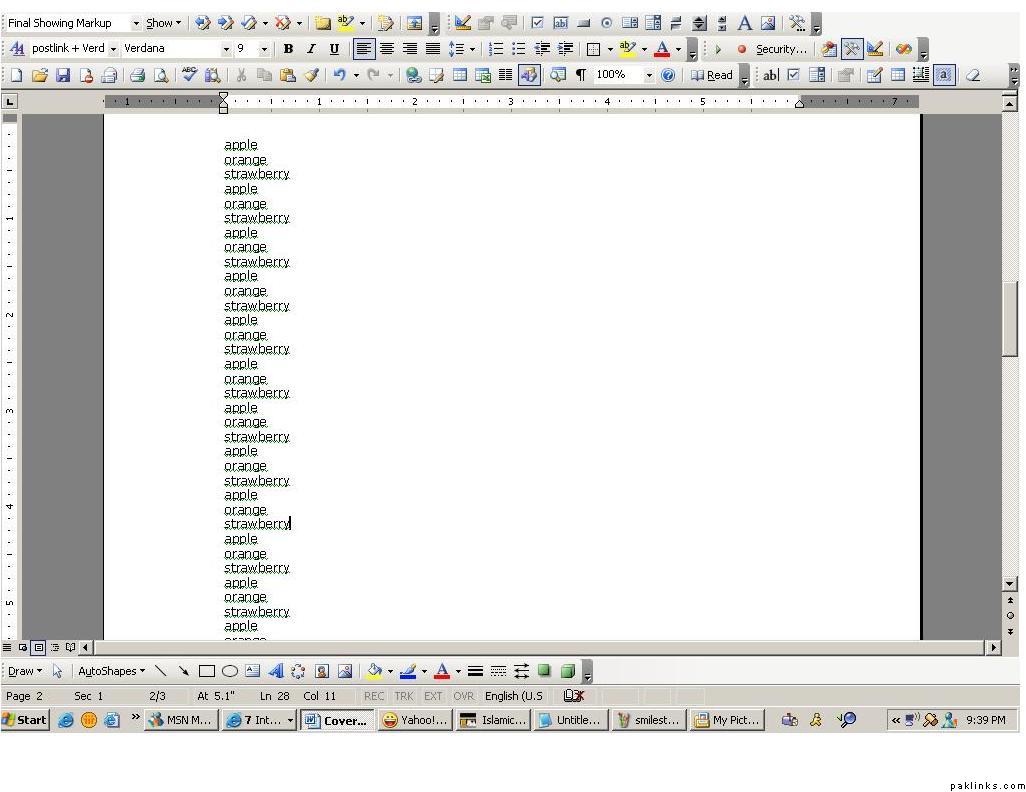Click the Spelling and Grammar check icon
This screenshot has height=792, width=1026.
[189, 75]
